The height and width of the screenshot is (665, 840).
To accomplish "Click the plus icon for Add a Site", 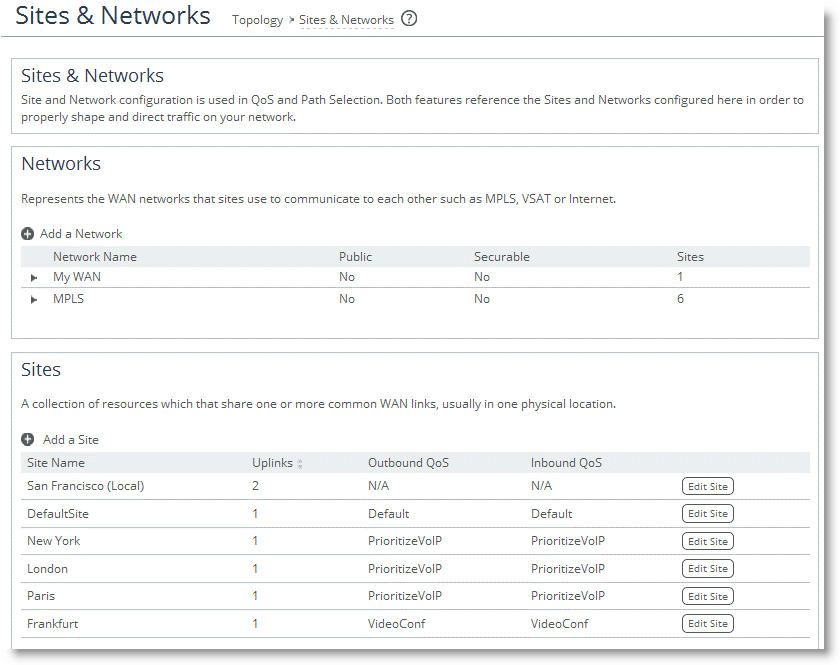I will [x=28, y=440].
